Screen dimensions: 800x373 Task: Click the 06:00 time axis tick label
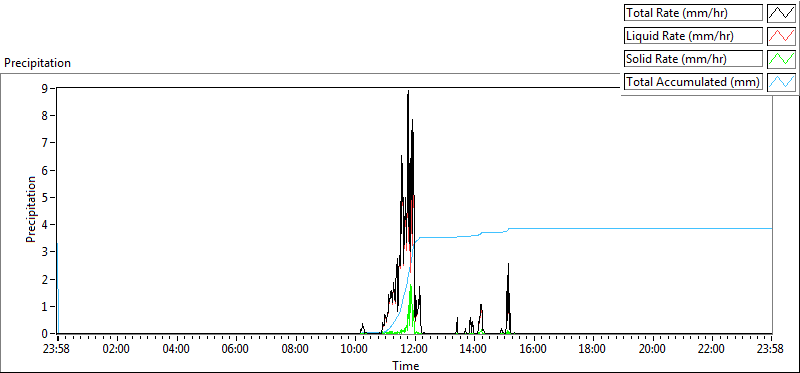(236, 350)
